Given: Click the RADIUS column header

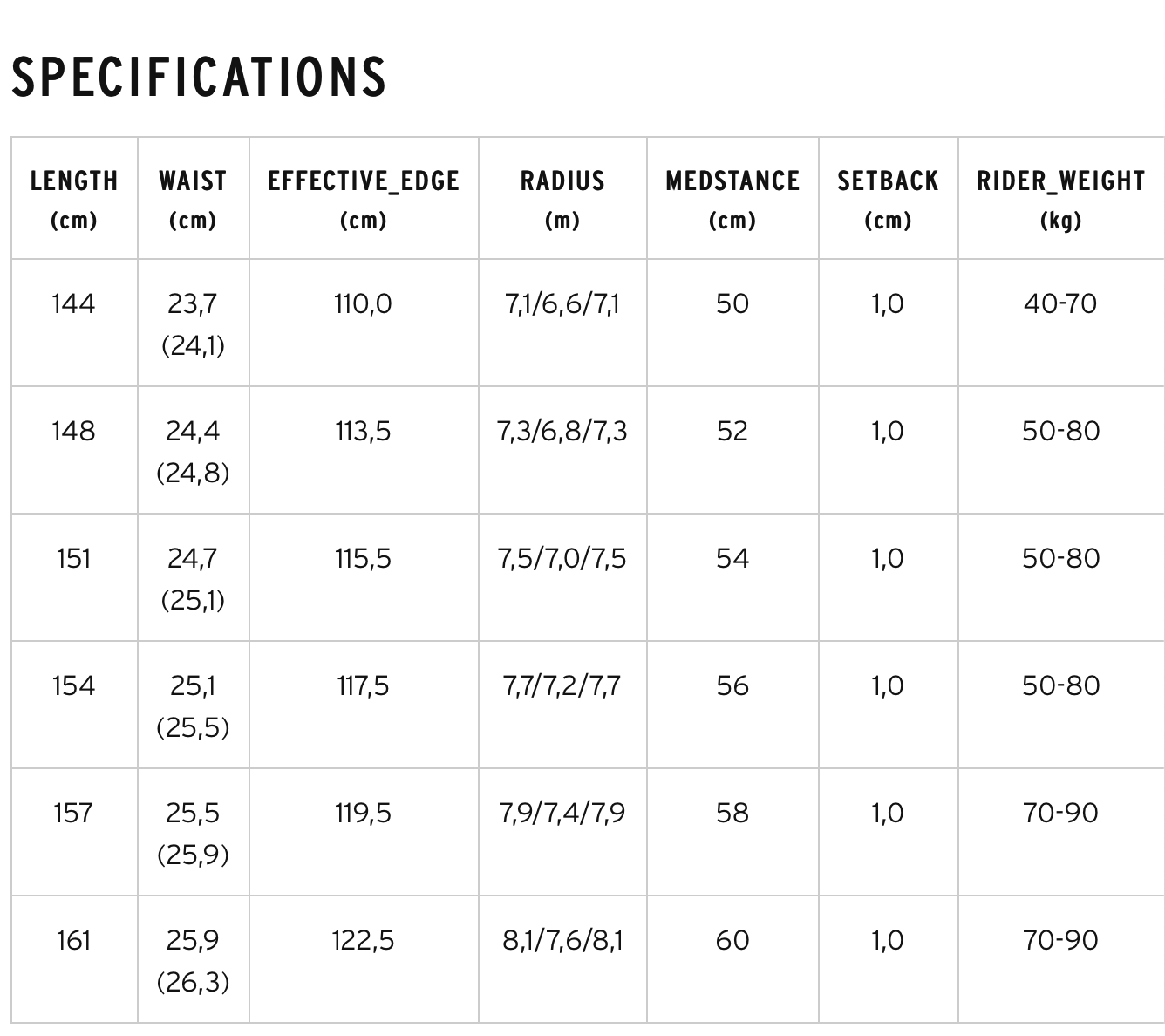Looking at the screenshot, I should coord(562,198).
